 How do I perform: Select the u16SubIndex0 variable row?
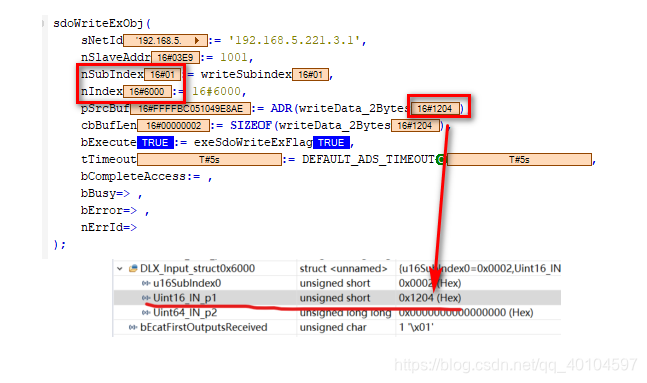point(337,283)
